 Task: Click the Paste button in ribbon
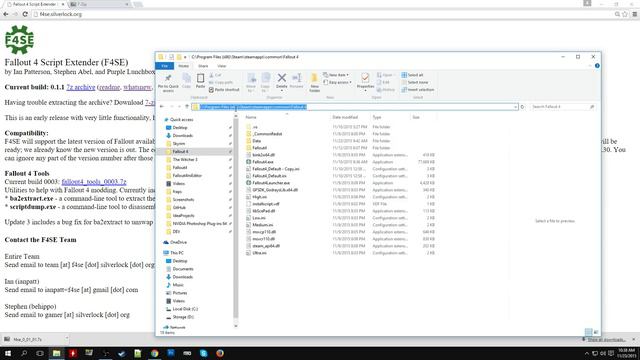(x=200, y=80)
